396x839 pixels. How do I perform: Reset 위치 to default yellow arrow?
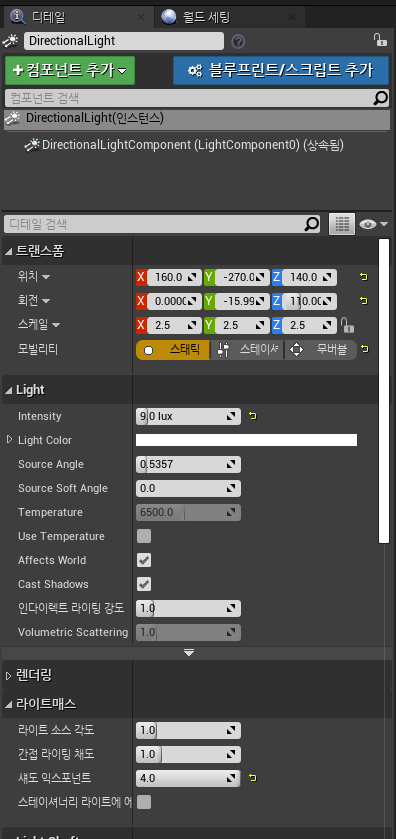click(x=364, y=277)
